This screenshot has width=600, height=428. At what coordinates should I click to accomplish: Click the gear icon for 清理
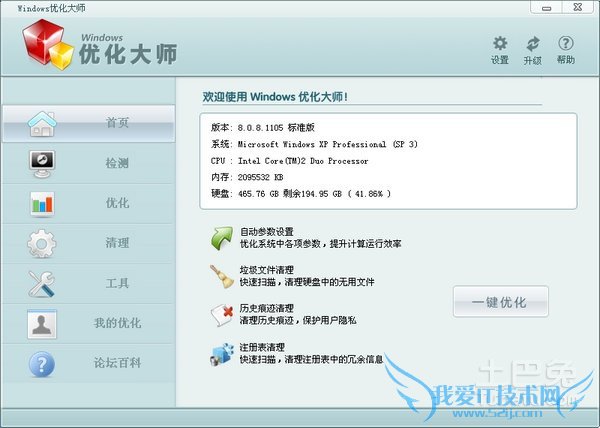42,244
